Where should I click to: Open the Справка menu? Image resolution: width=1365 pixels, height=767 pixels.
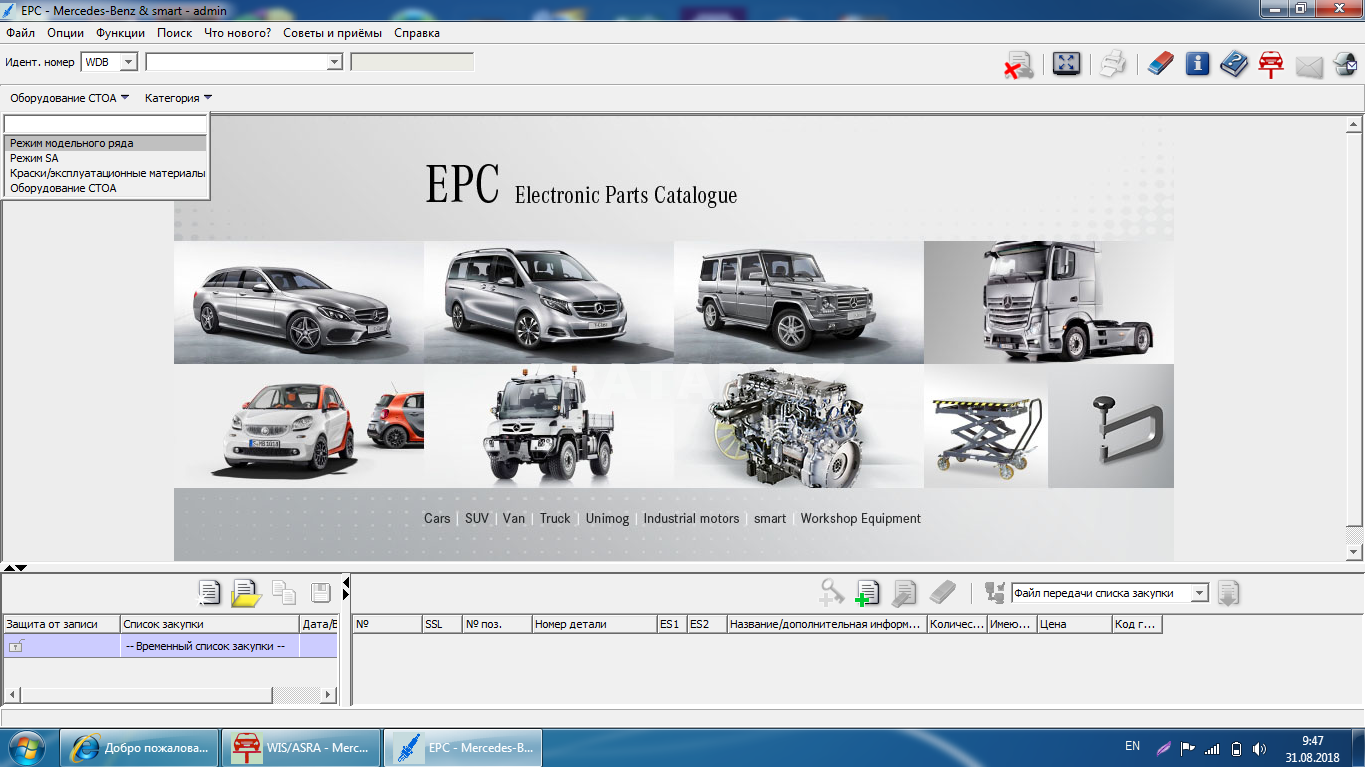[x=417, y=33]
